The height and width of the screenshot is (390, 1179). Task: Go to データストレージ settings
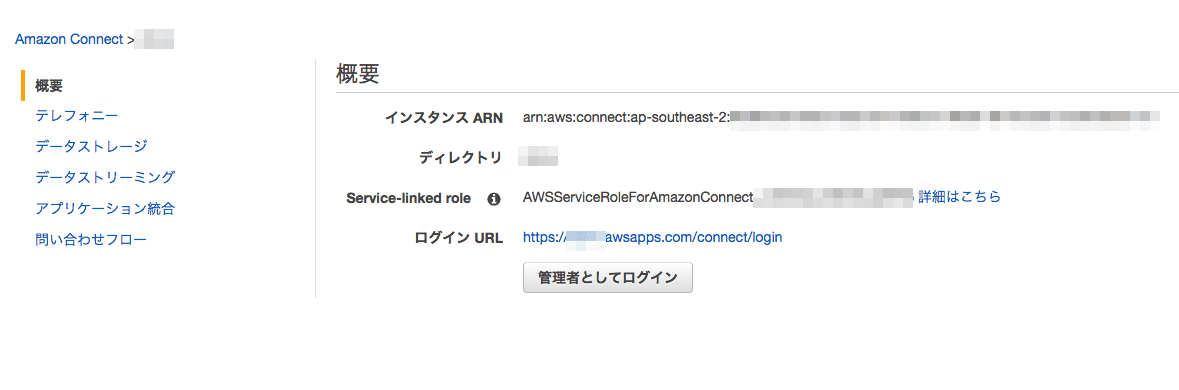[91, 147]
